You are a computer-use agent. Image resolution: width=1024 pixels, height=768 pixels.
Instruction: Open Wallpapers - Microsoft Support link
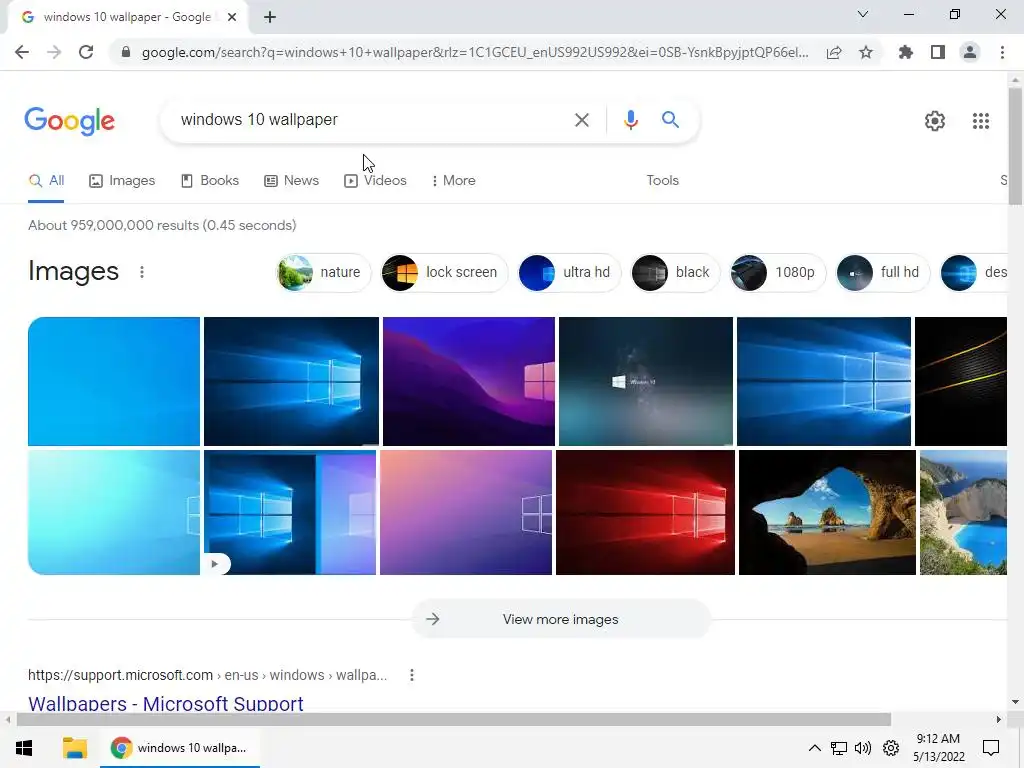[166, 704]
